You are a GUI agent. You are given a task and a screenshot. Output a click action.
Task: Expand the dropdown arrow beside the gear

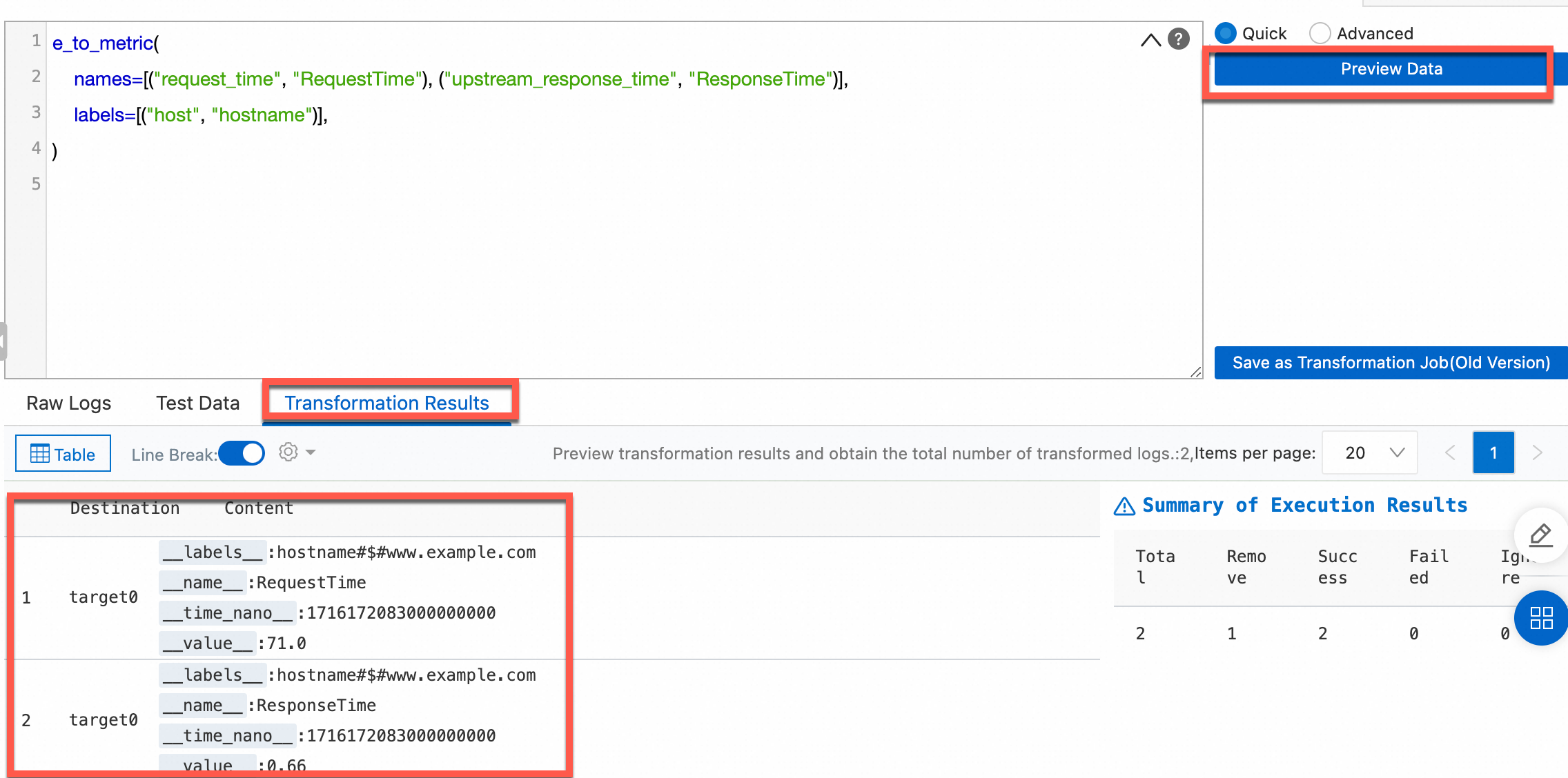311,452
